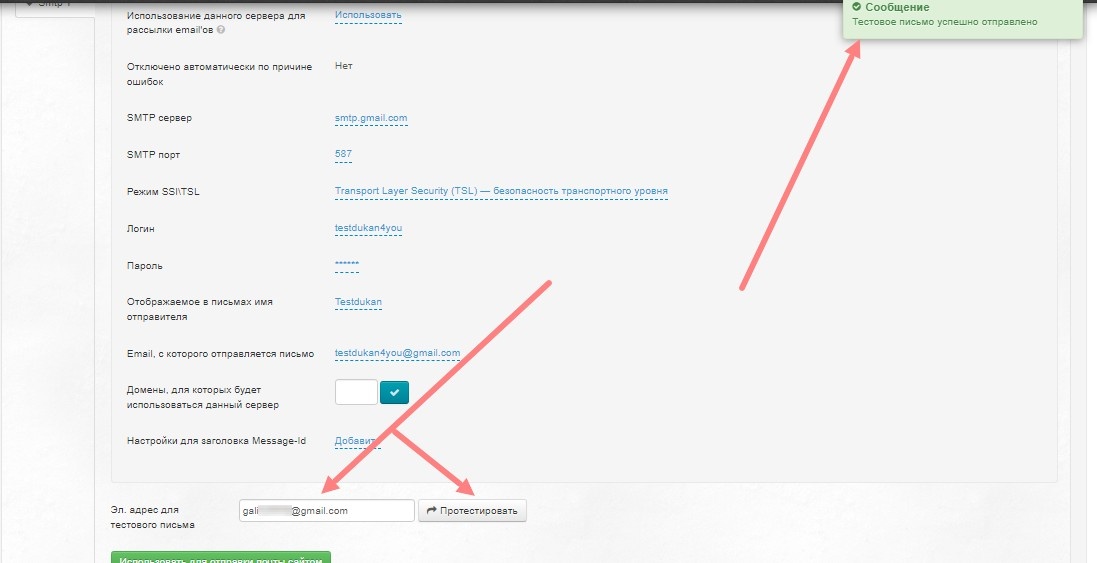
Task: Click the help icon beside email mailing label
Action: (221, 30)
